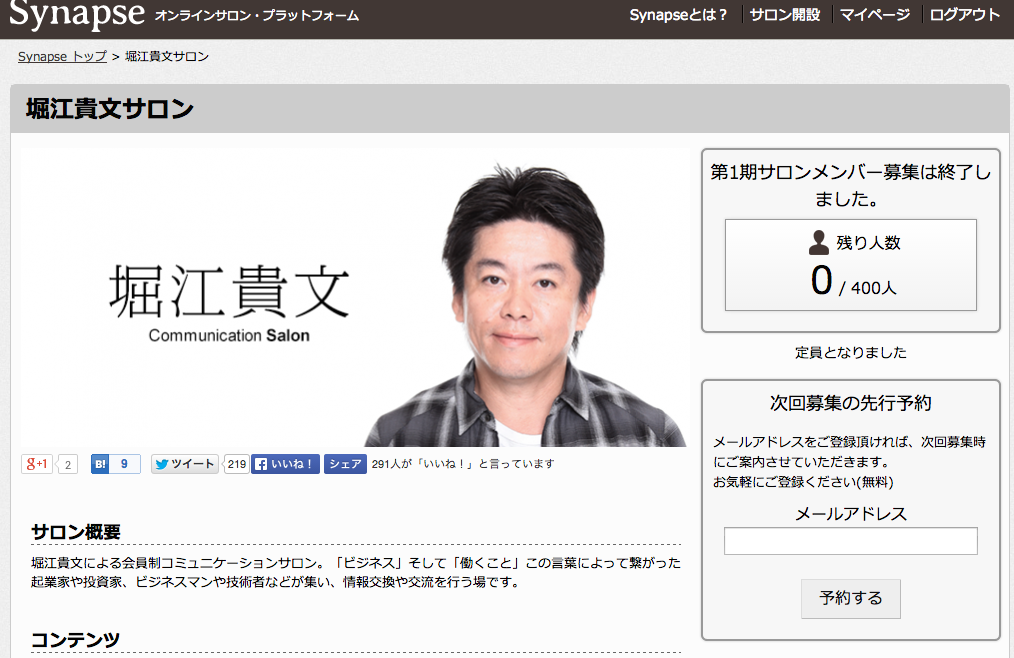
Task: Click the 定員となりました text
Action: [850, 353]
